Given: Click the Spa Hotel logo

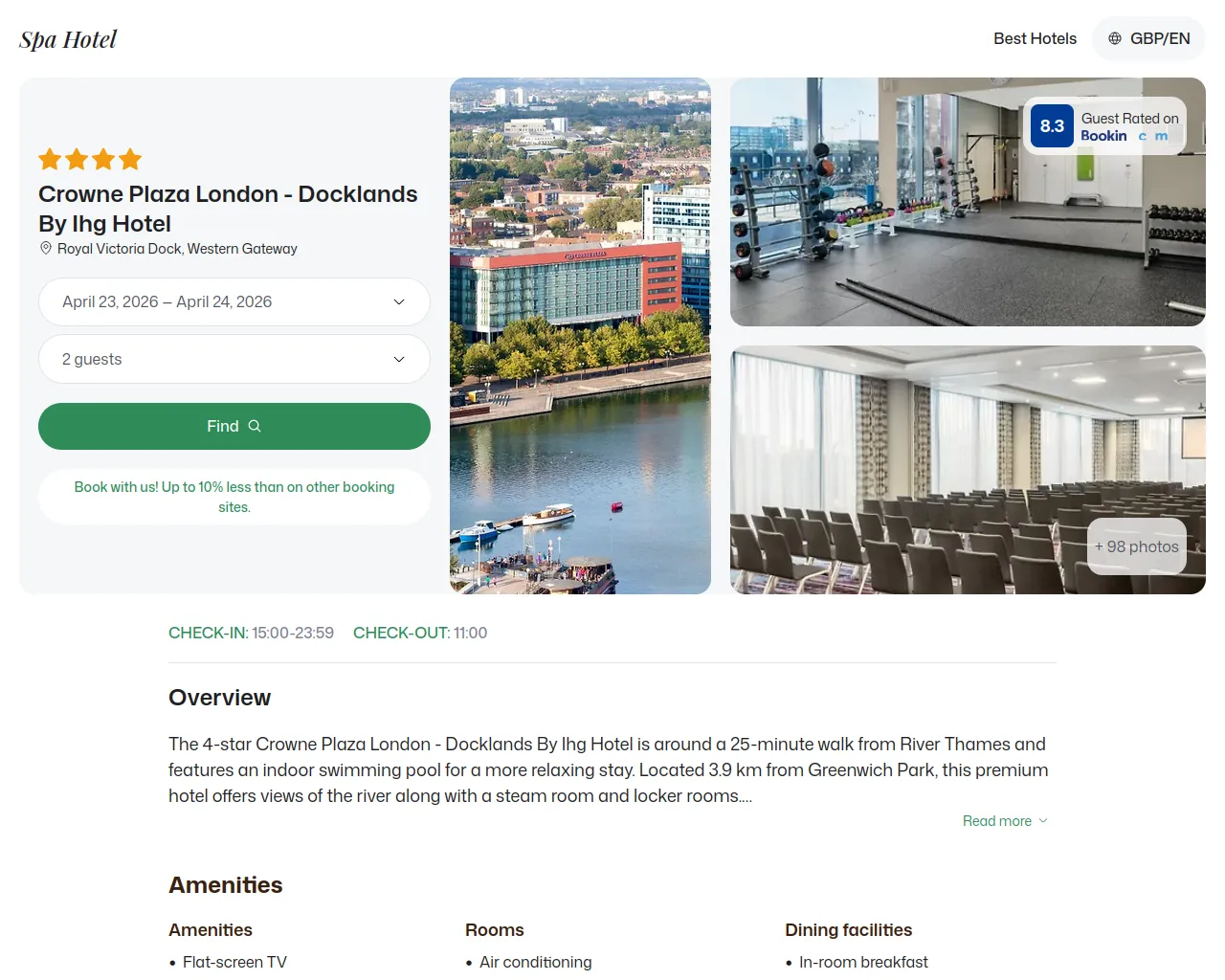Looking at the screenshot, I should [68, 39].
